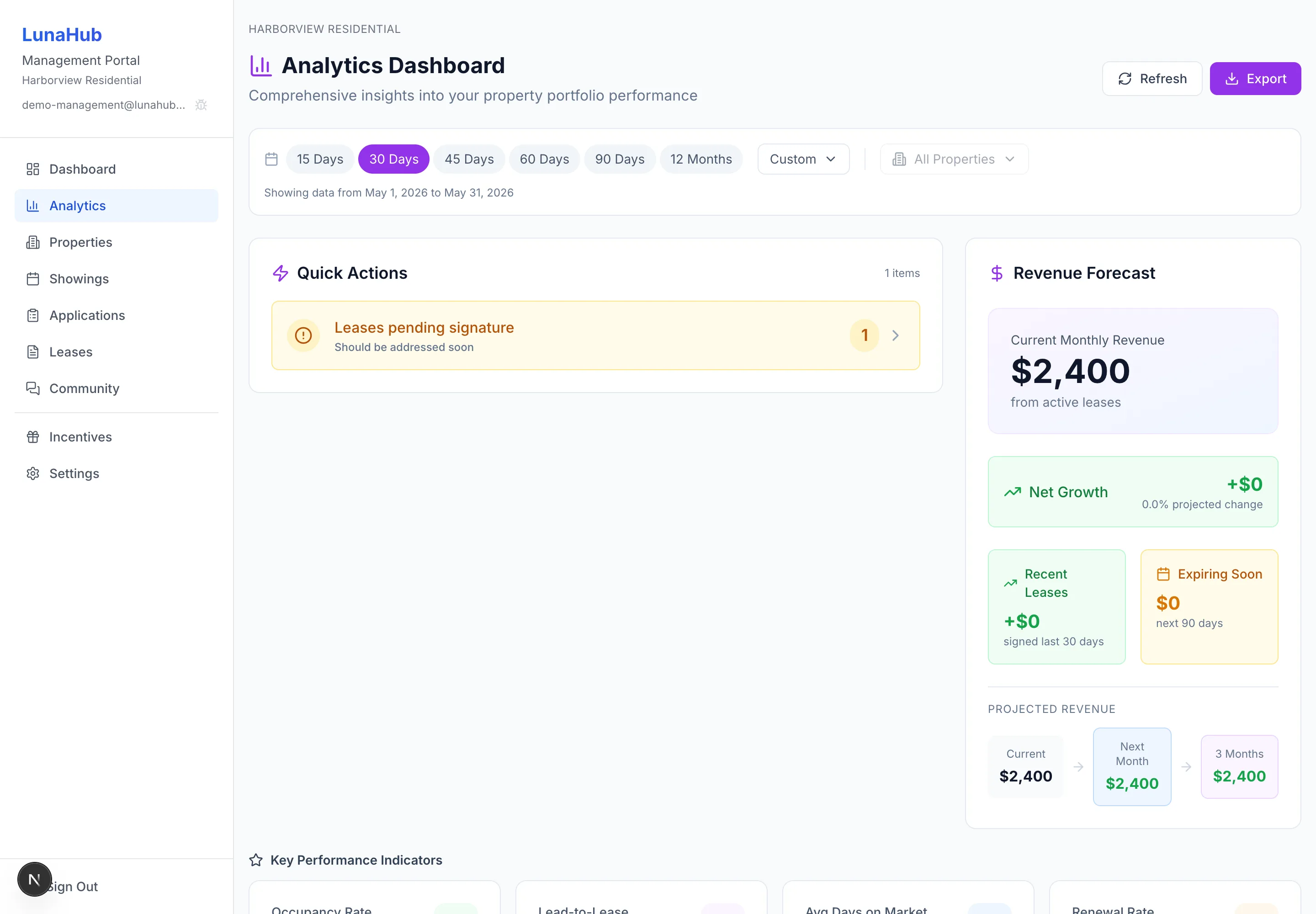Click the download icon on Export button
Viewport: 1316px width, 914px height.
(x=1232, y=79)
